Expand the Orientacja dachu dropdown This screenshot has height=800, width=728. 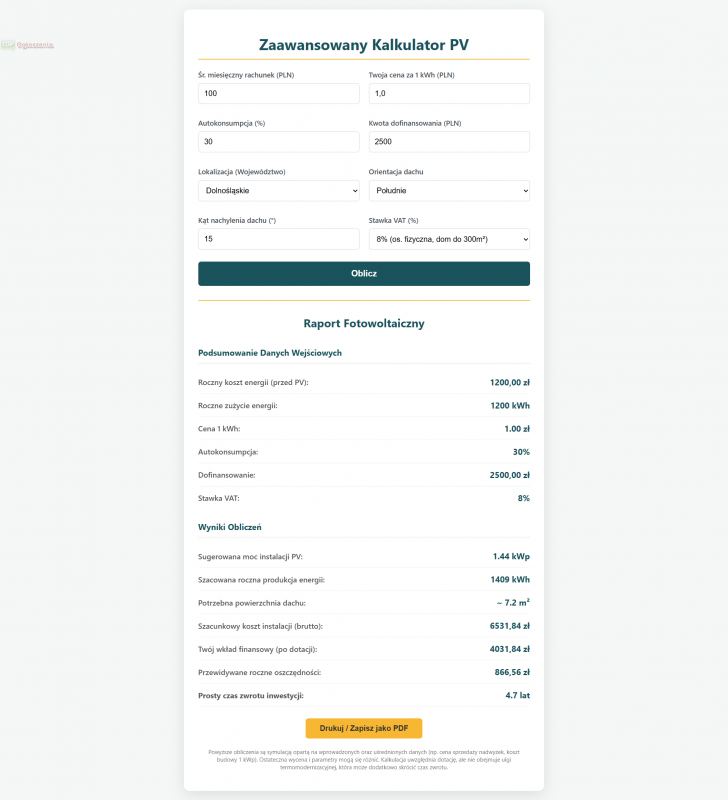[x=449, y=190]
